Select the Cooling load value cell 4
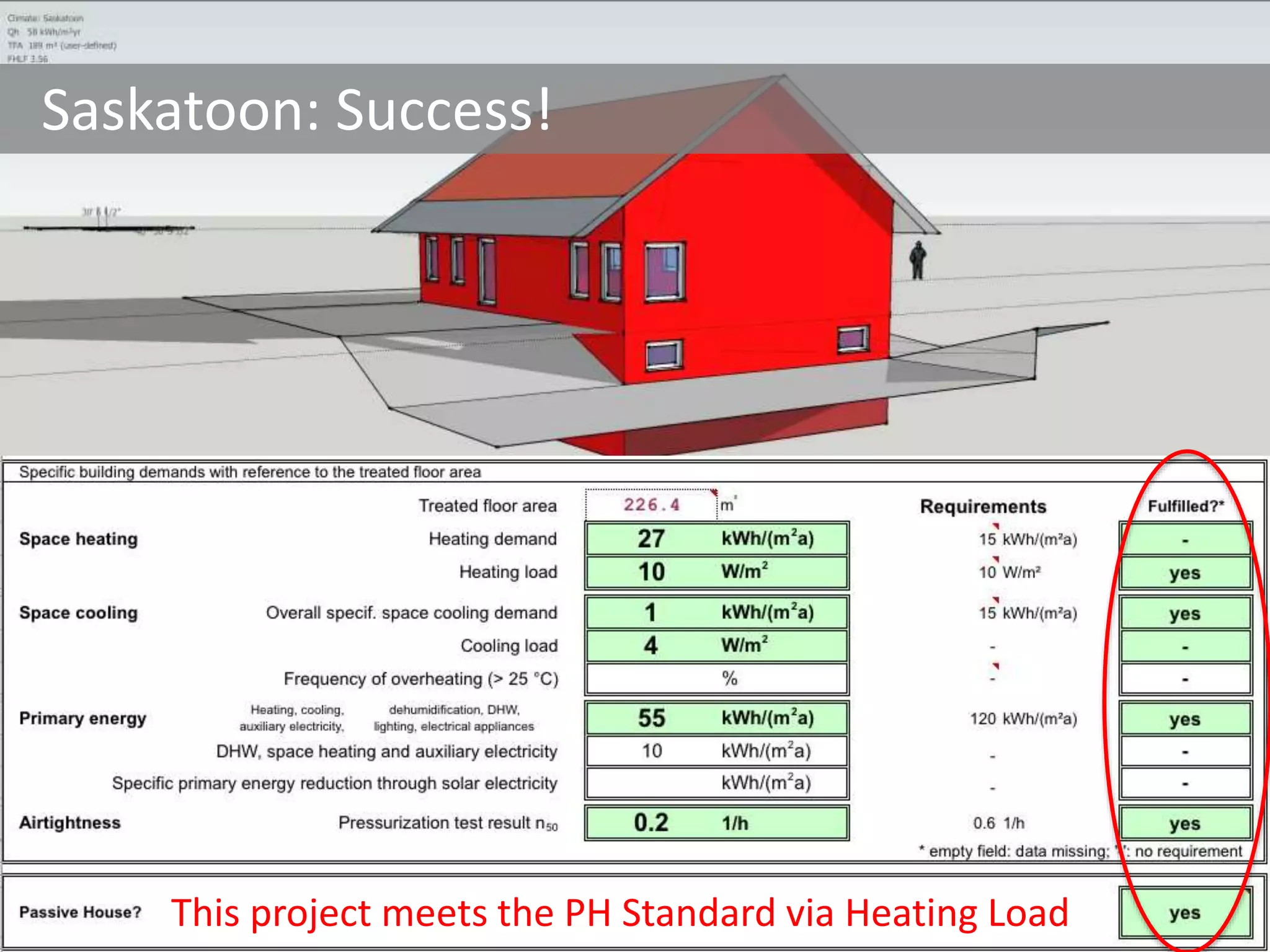Image resolution: width=1270 pixels, height=952 pixels. pyautogui.click(x=717, y=645)
